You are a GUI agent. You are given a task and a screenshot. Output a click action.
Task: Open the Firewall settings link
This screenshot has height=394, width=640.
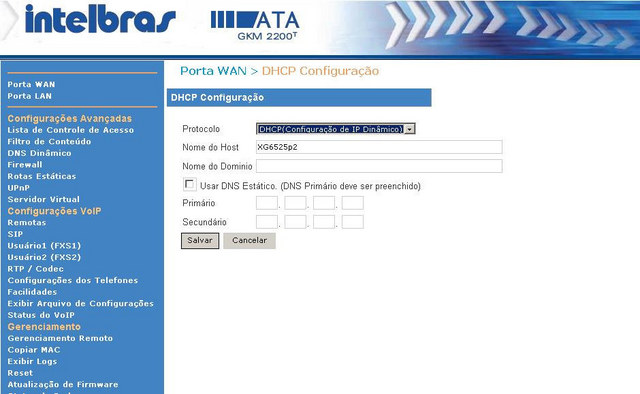(x=24, y=165)
